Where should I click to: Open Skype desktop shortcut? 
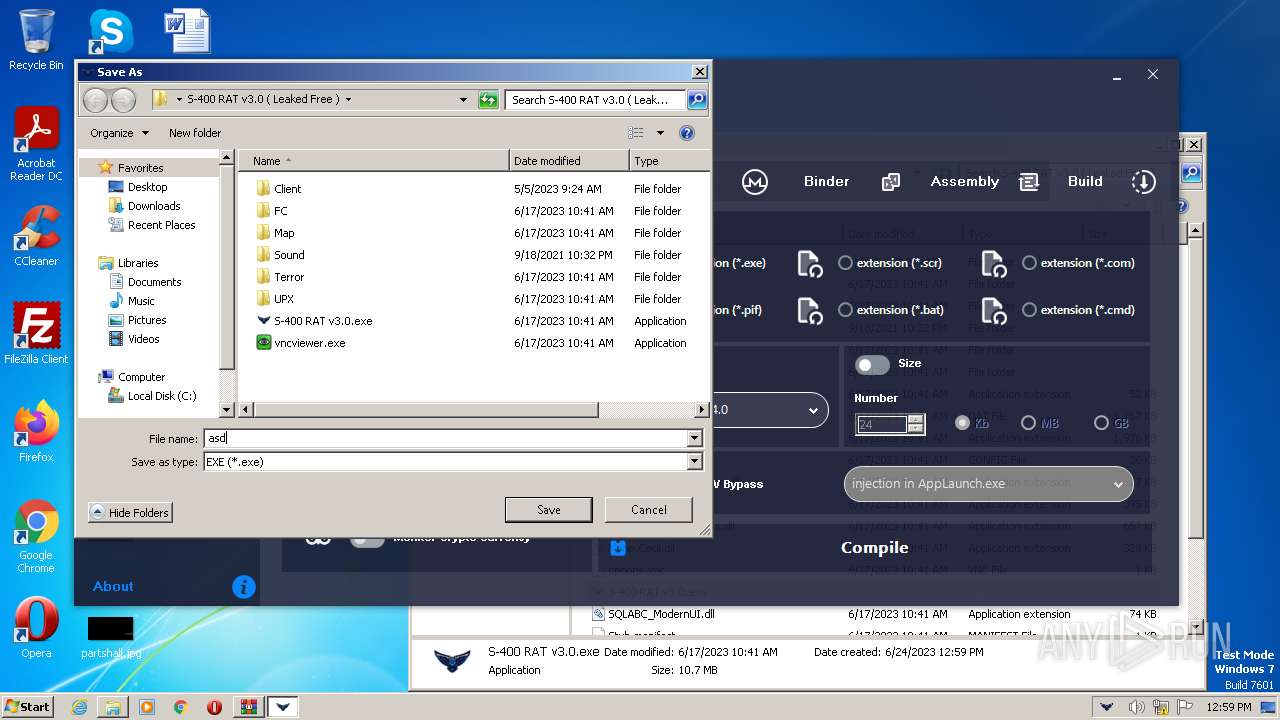click(110, 32)
